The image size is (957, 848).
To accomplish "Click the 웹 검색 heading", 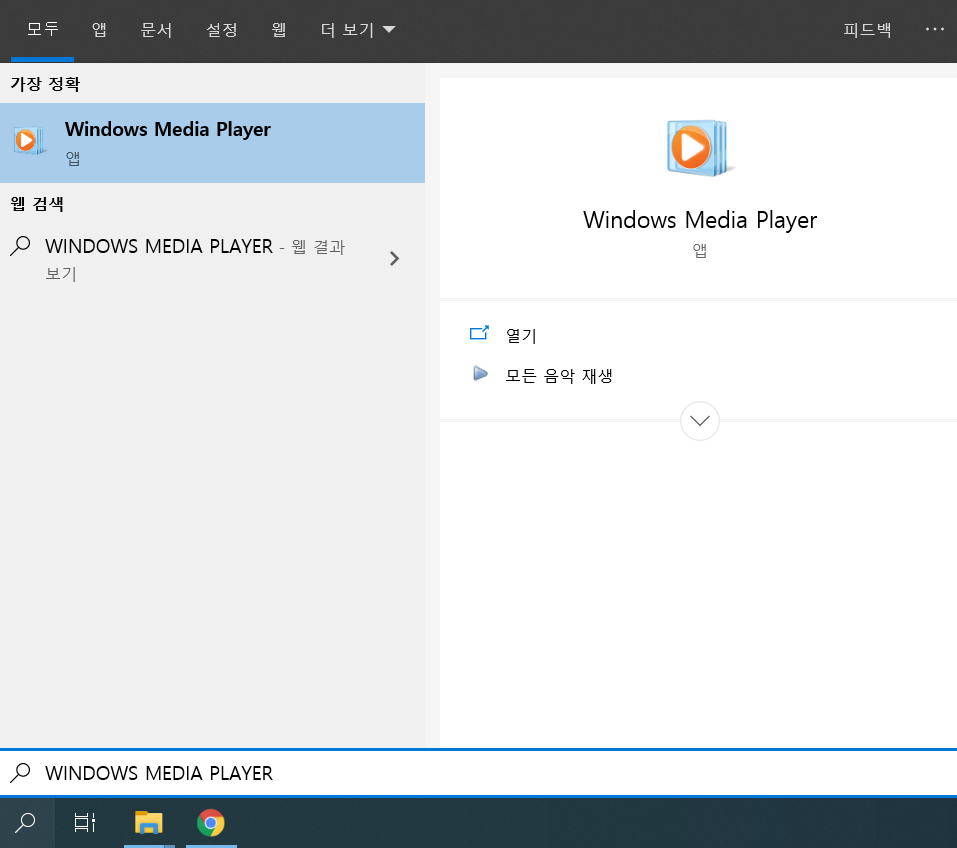I will pos(37,203).
